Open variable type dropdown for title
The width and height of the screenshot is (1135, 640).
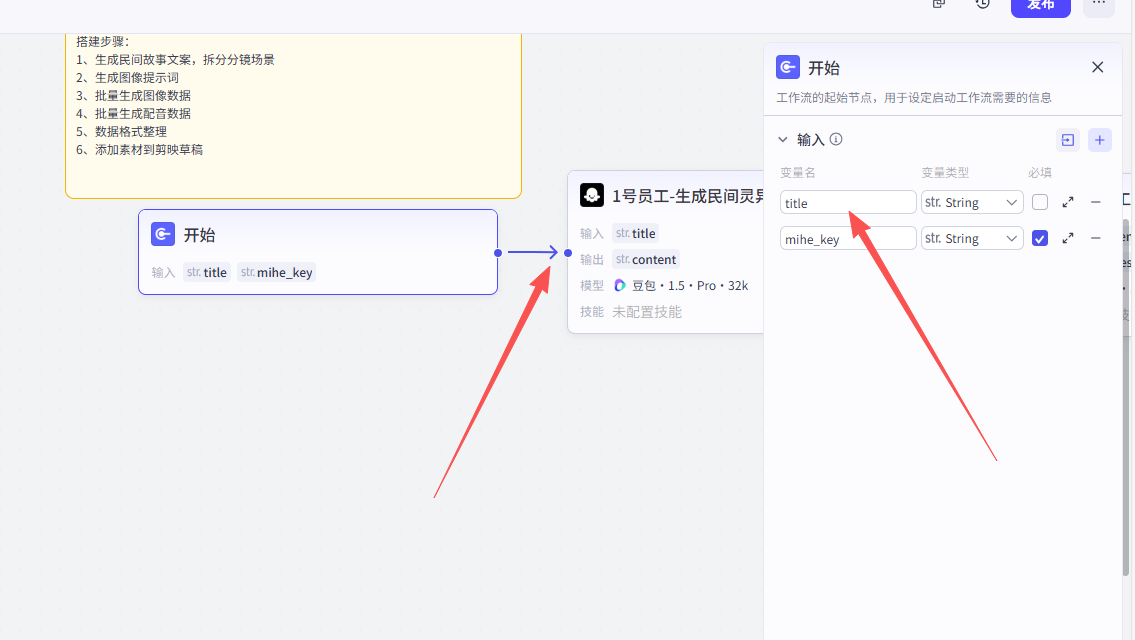(x=971, y=202)
